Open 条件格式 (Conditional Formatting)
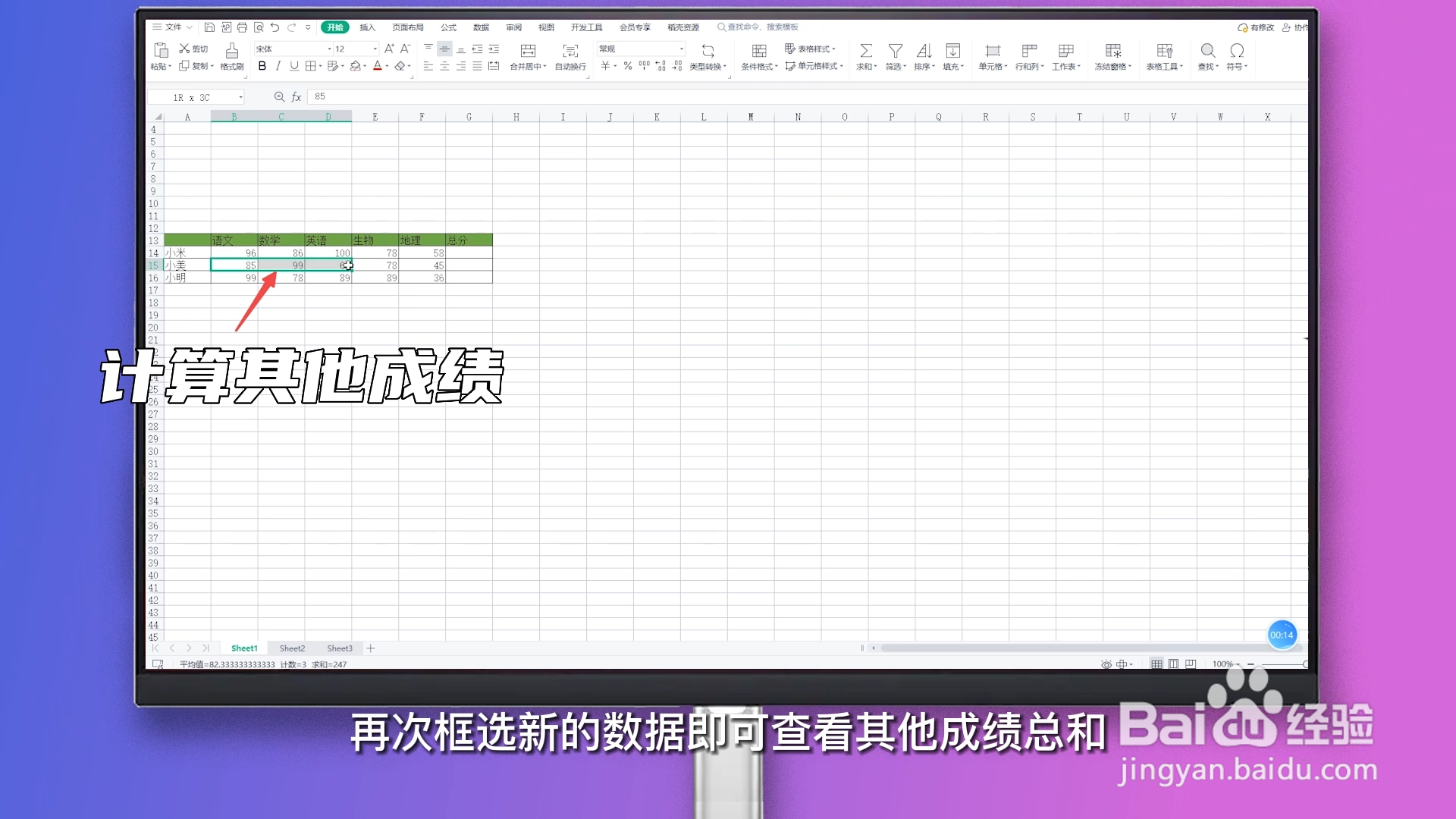 coord(758,57)
